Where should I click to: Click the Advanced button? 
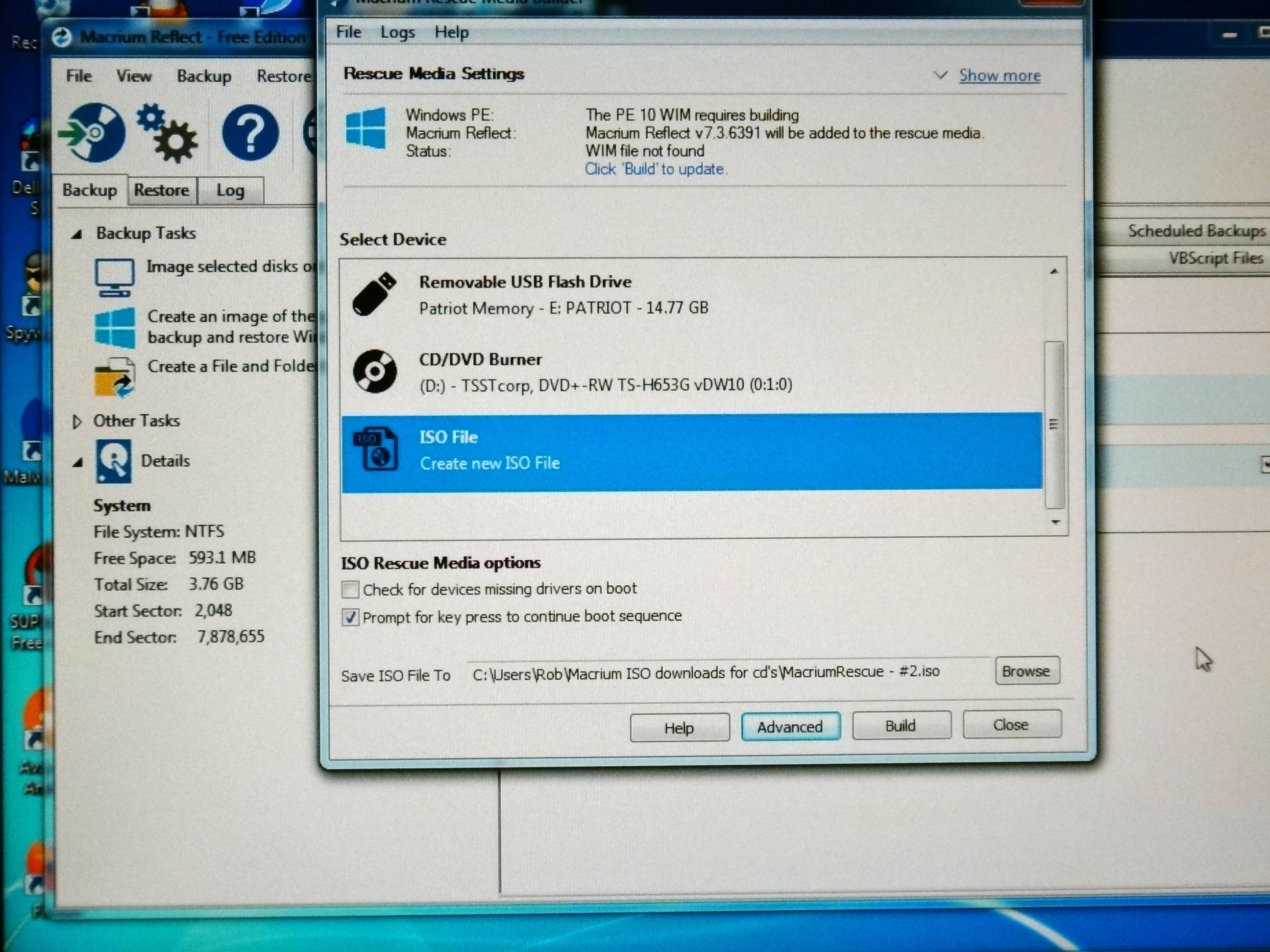[791, 726]
